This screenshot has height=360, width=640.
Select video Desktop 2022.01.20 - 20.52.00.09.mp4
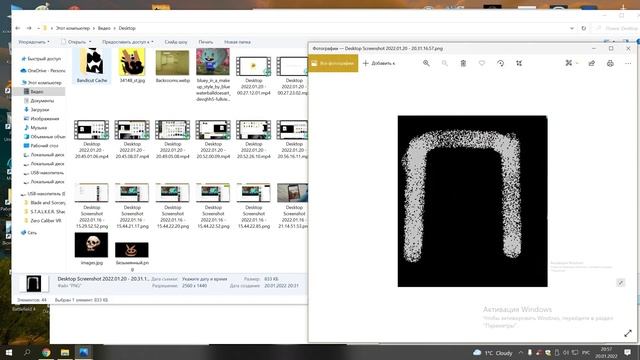pos(213,139)
